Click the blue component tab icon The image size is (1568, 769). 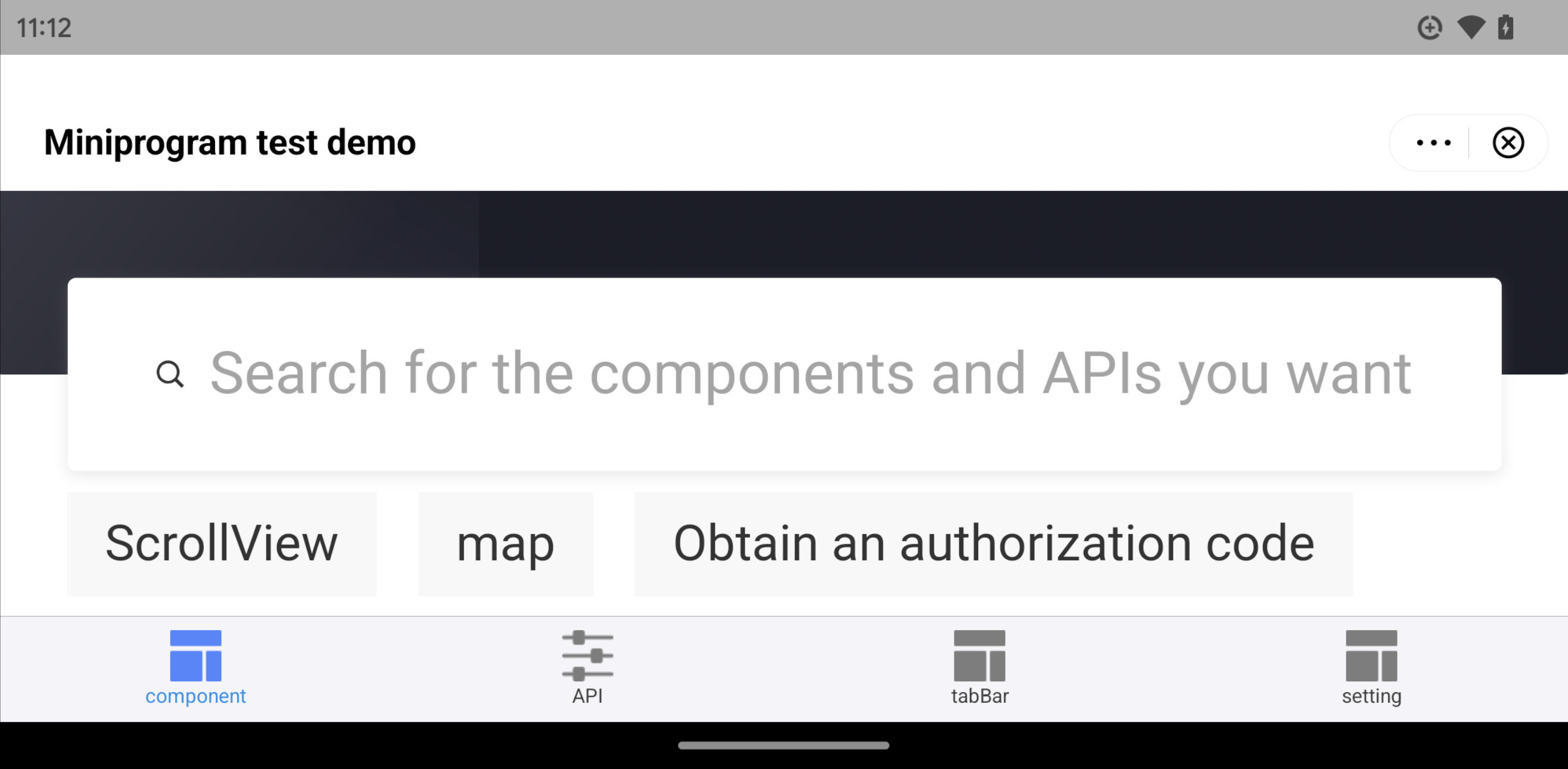(195, 655)
